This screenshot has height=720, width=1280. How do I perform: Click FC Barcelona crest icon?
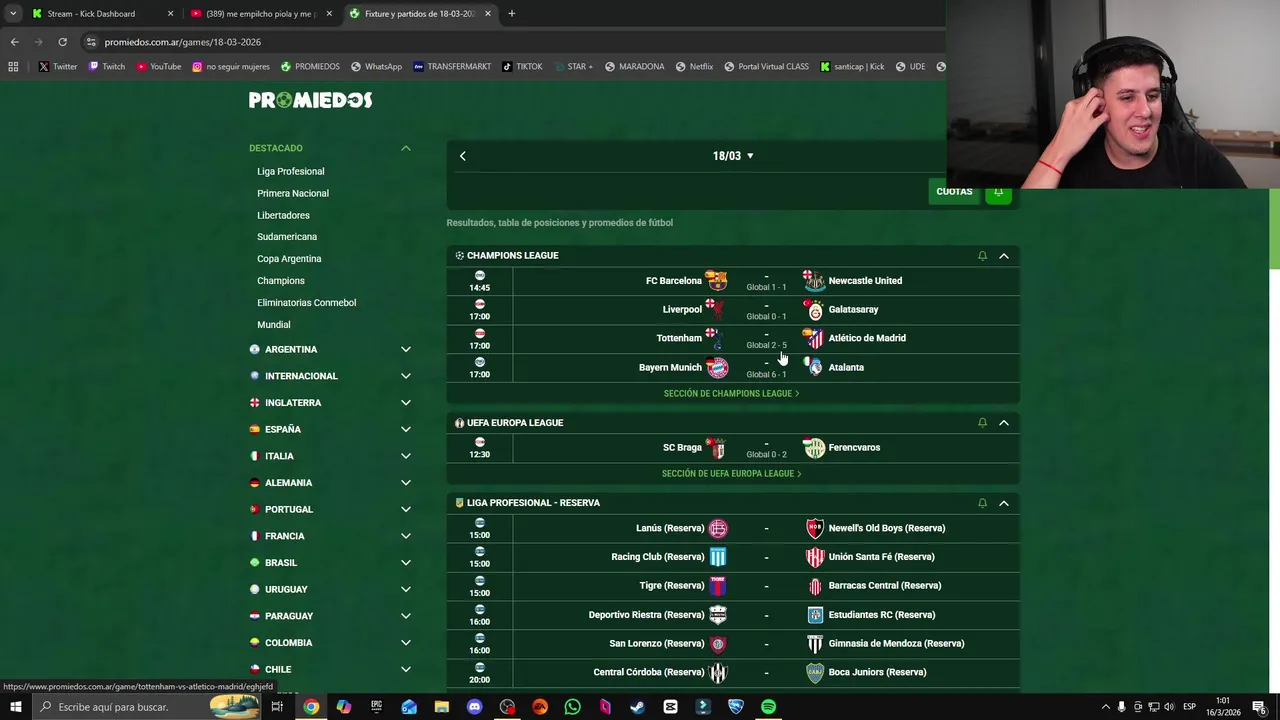pos(716,281)
